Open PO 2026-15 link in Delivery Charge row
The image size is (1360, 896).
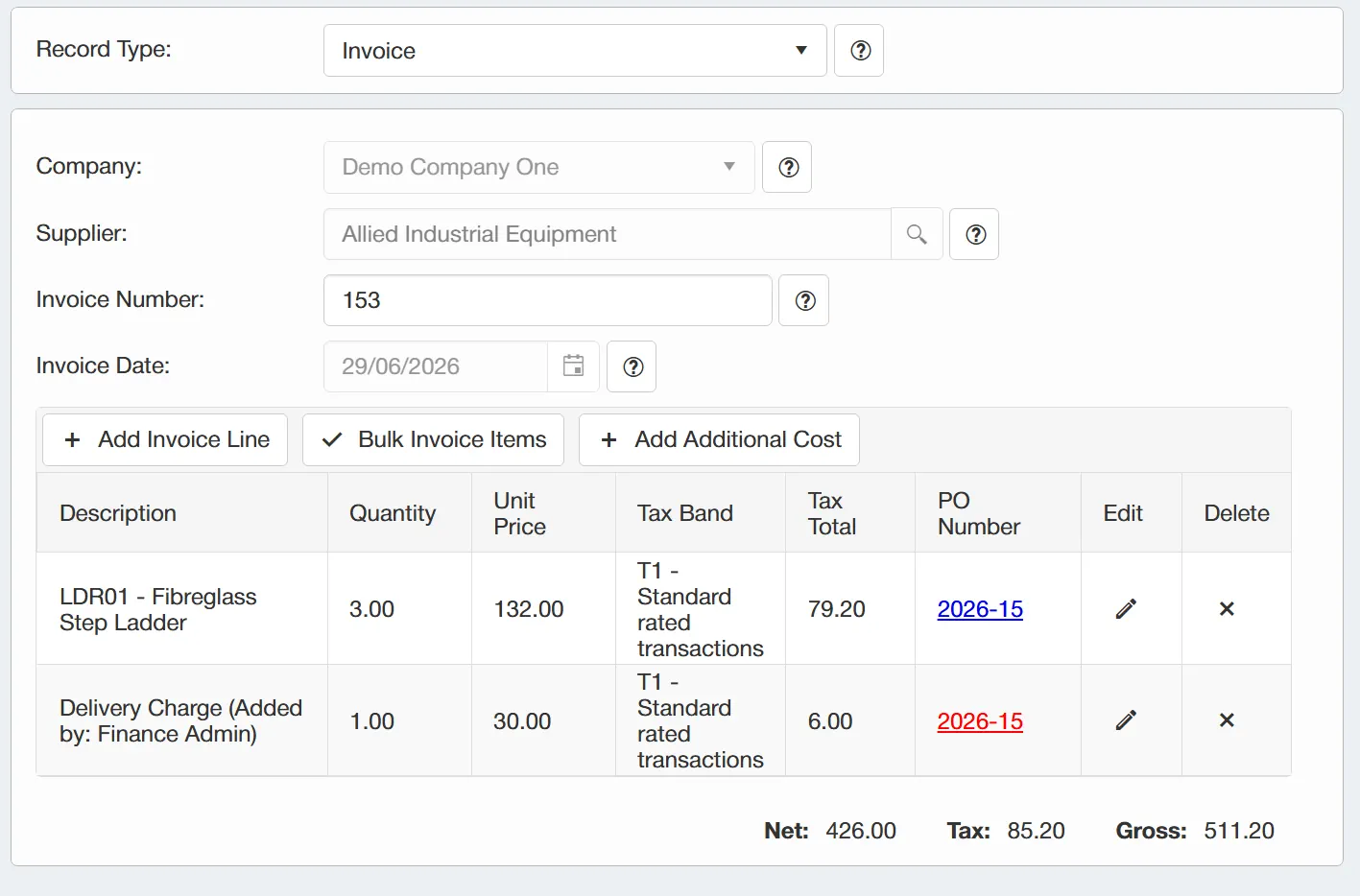tap(980, 721)
